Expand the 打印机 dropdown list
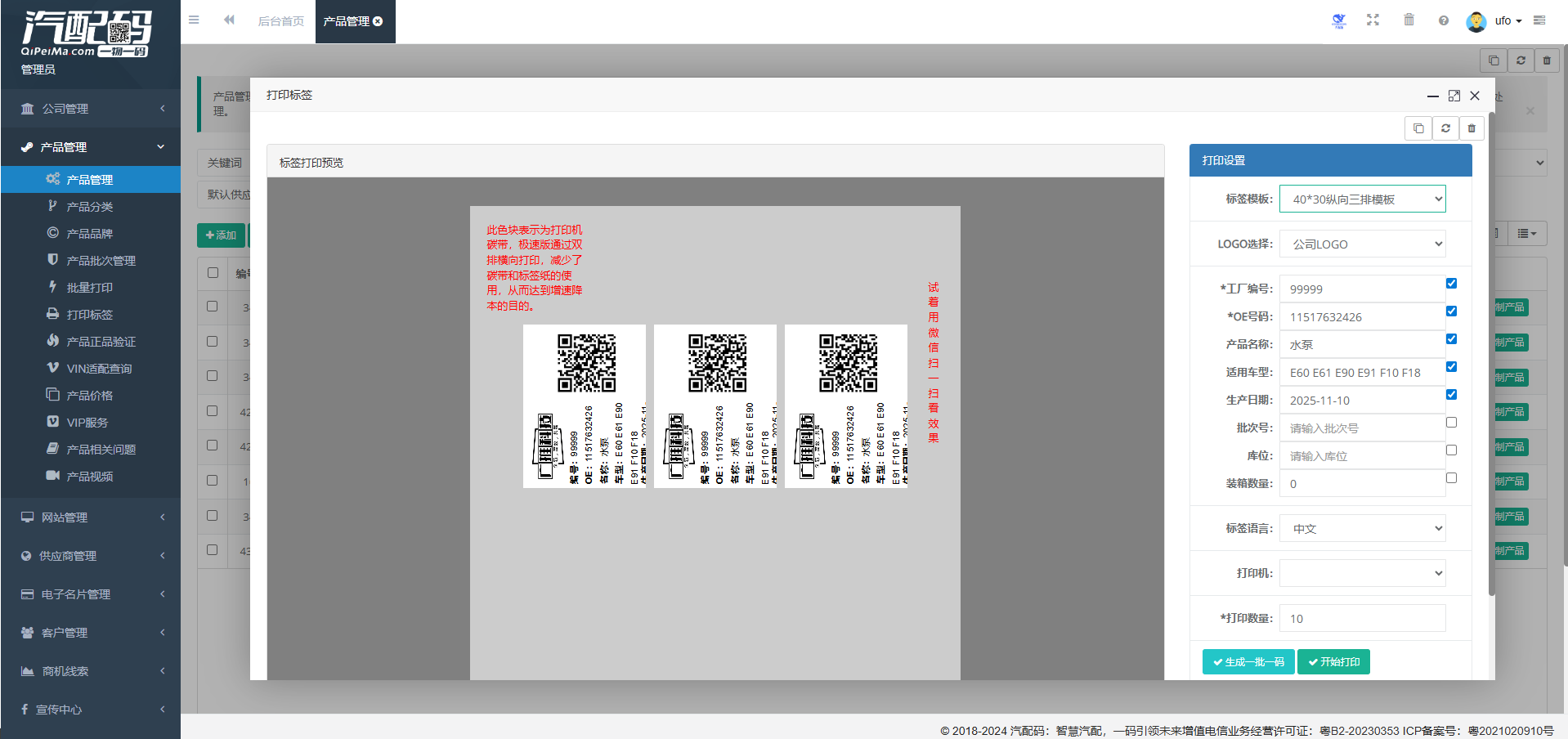Image resolution: width=1568 pixels, height=739 pixels. (x=1362, y=573)
